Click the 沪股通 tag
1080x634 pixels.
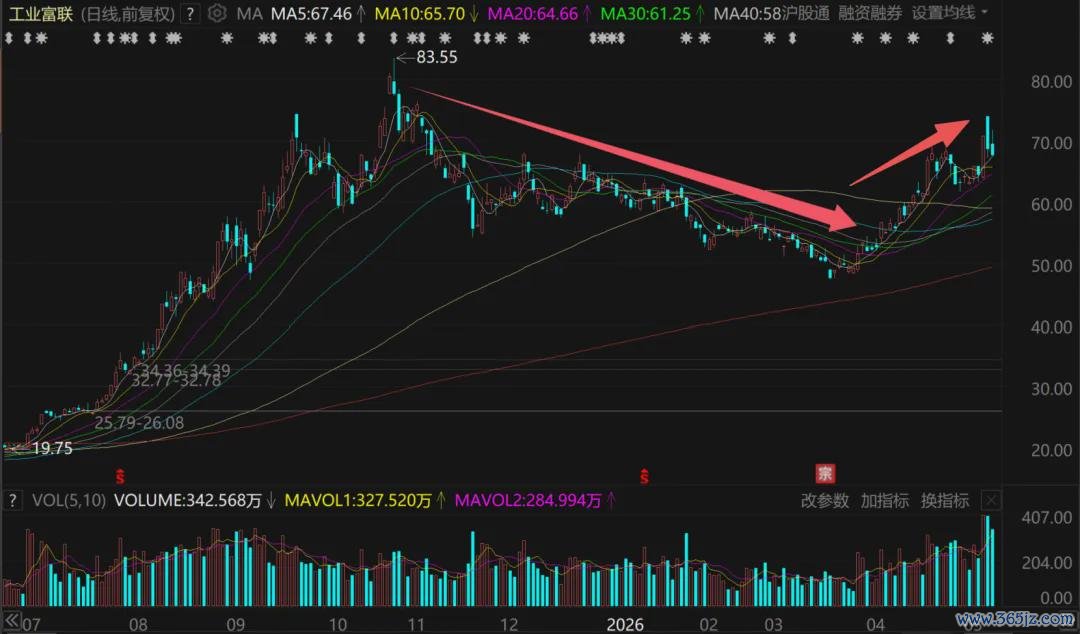tap(806, 13)
